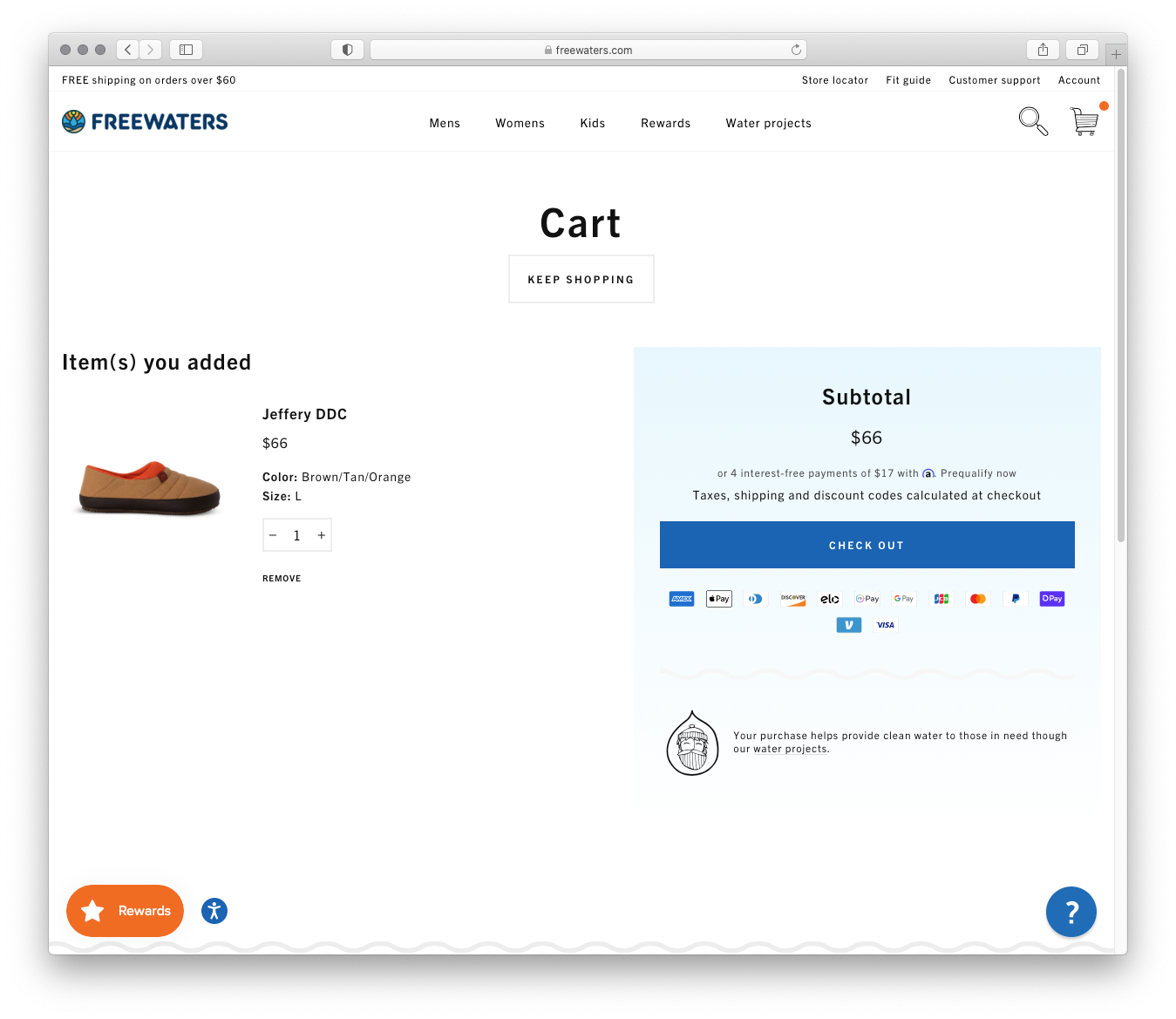
Task: Reload the page with the refresh icon
Action: coord(796,50)
